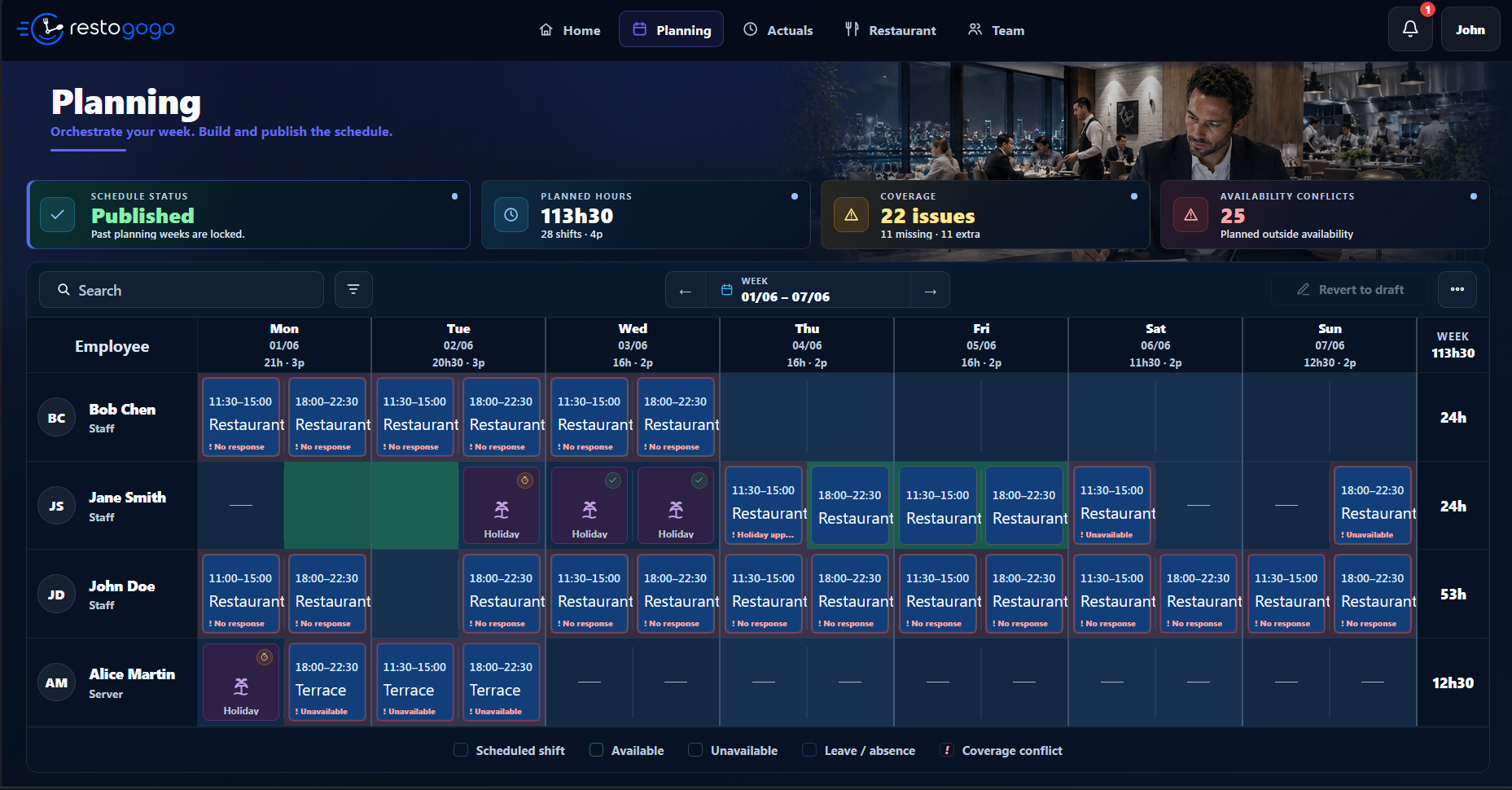Open Alice Martin's Tuesday 11:30–15:00 Terrace shift
The height and width of the screenshot is (790, 1512).
pyautogui.click(x=415, y=682)
